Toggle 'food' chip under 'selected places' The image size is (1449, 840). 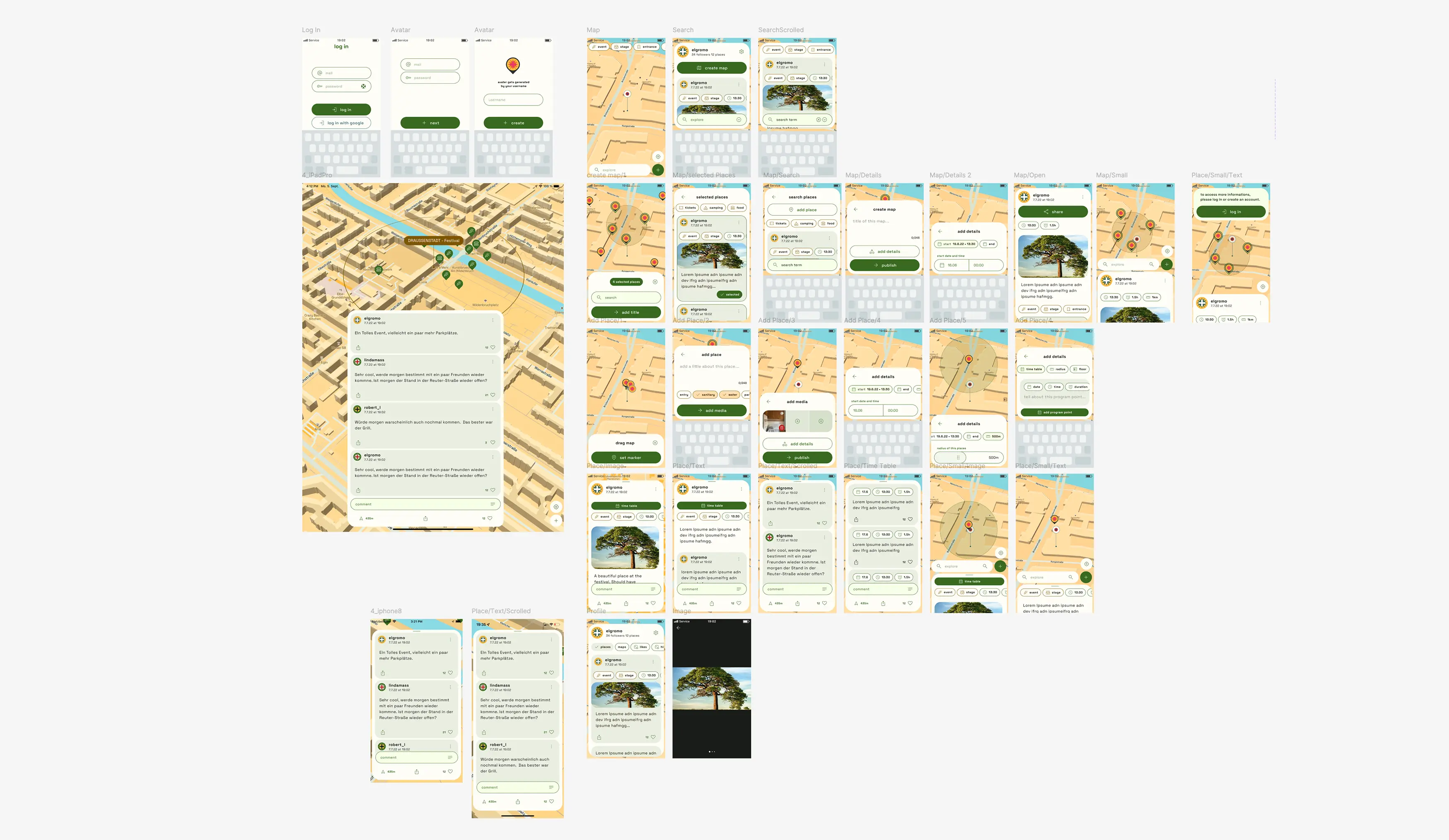click(737, 207)
